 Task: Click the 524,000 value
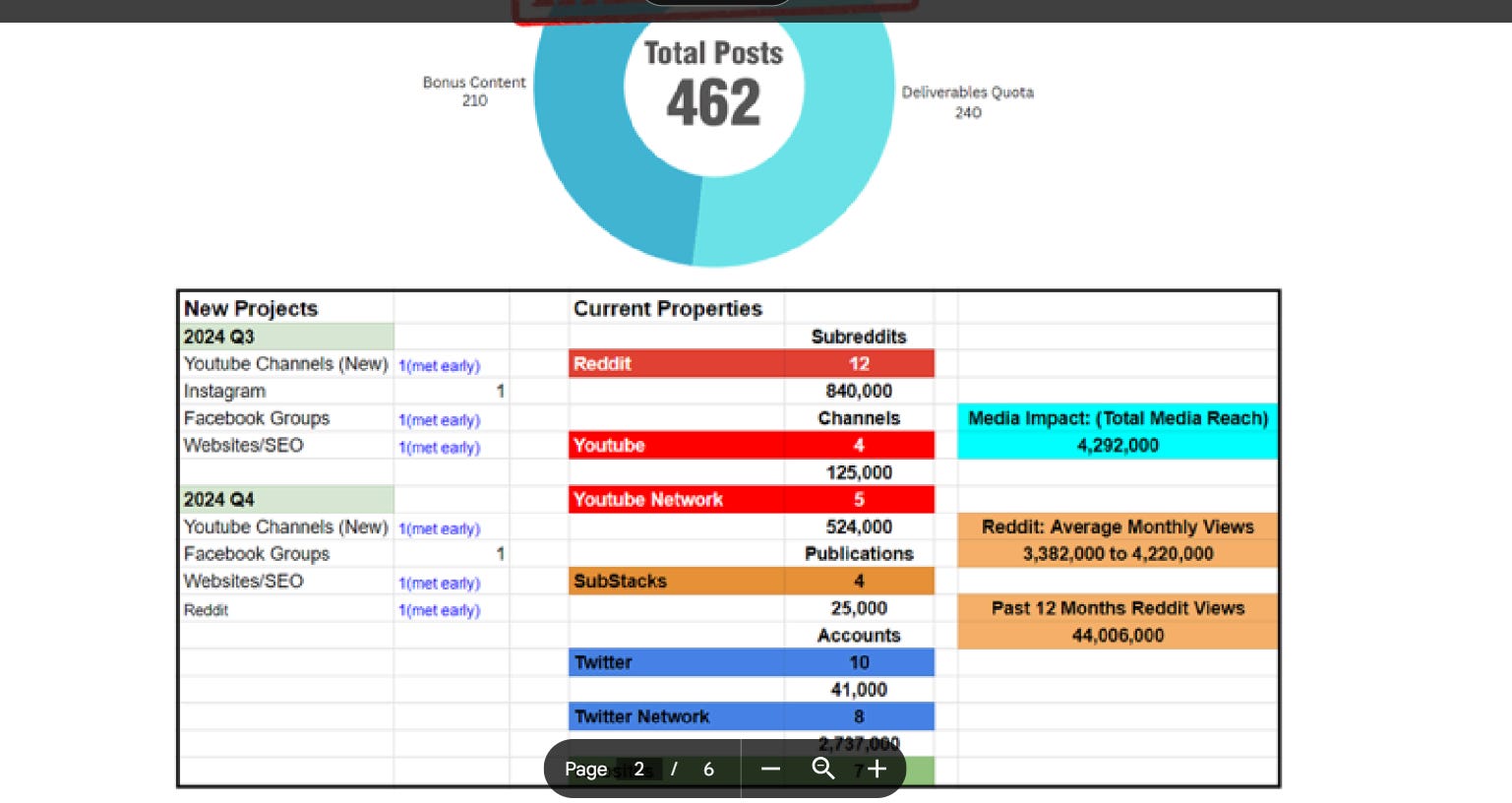pos(859,527)
